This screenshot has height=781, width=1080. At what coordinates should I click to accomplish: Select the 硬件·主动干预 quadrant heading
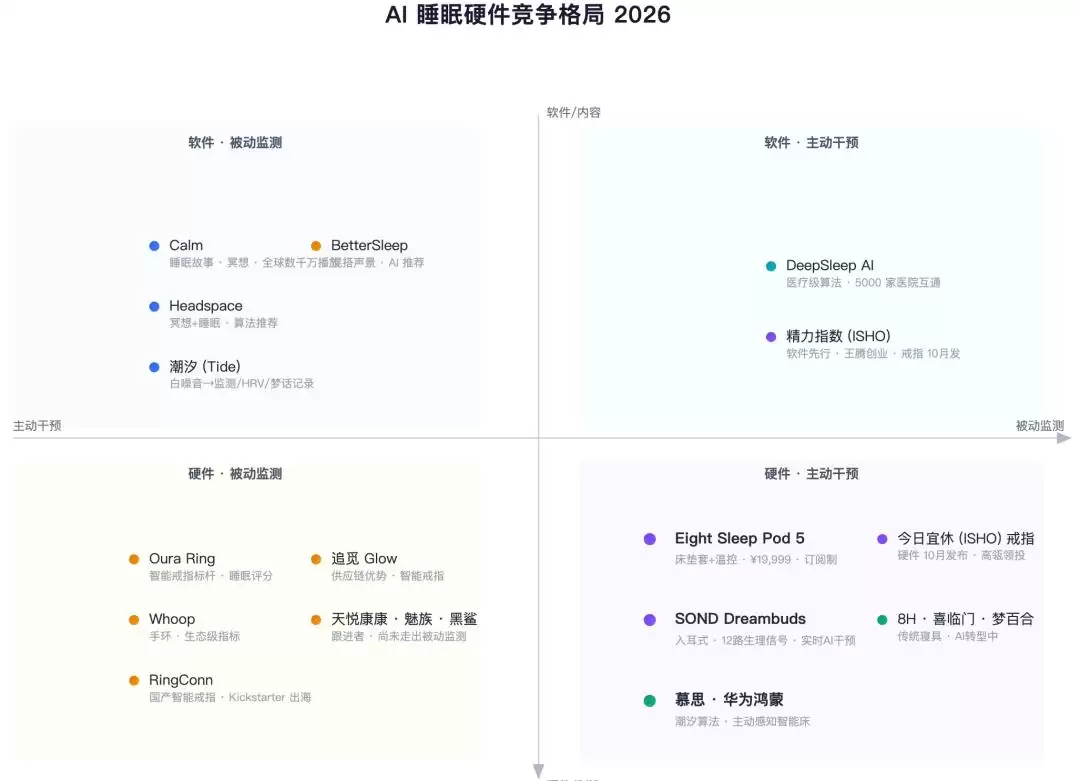(x=811, y=474)
